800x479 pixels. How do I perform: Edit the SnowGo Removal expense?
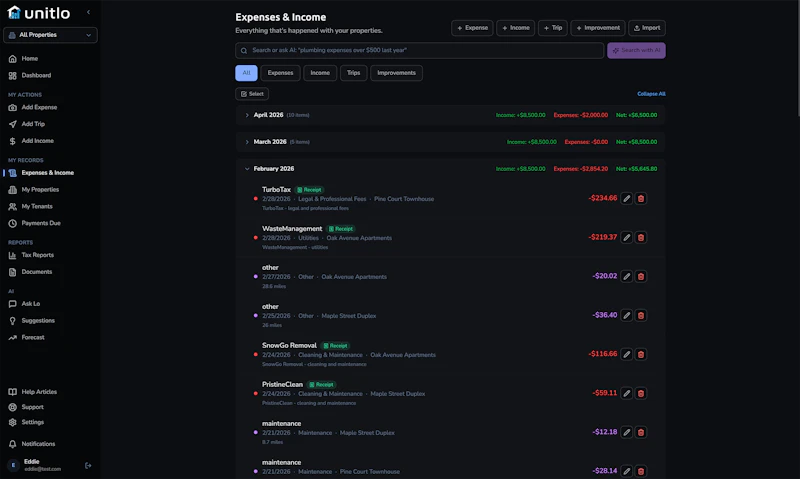[627, 354]
